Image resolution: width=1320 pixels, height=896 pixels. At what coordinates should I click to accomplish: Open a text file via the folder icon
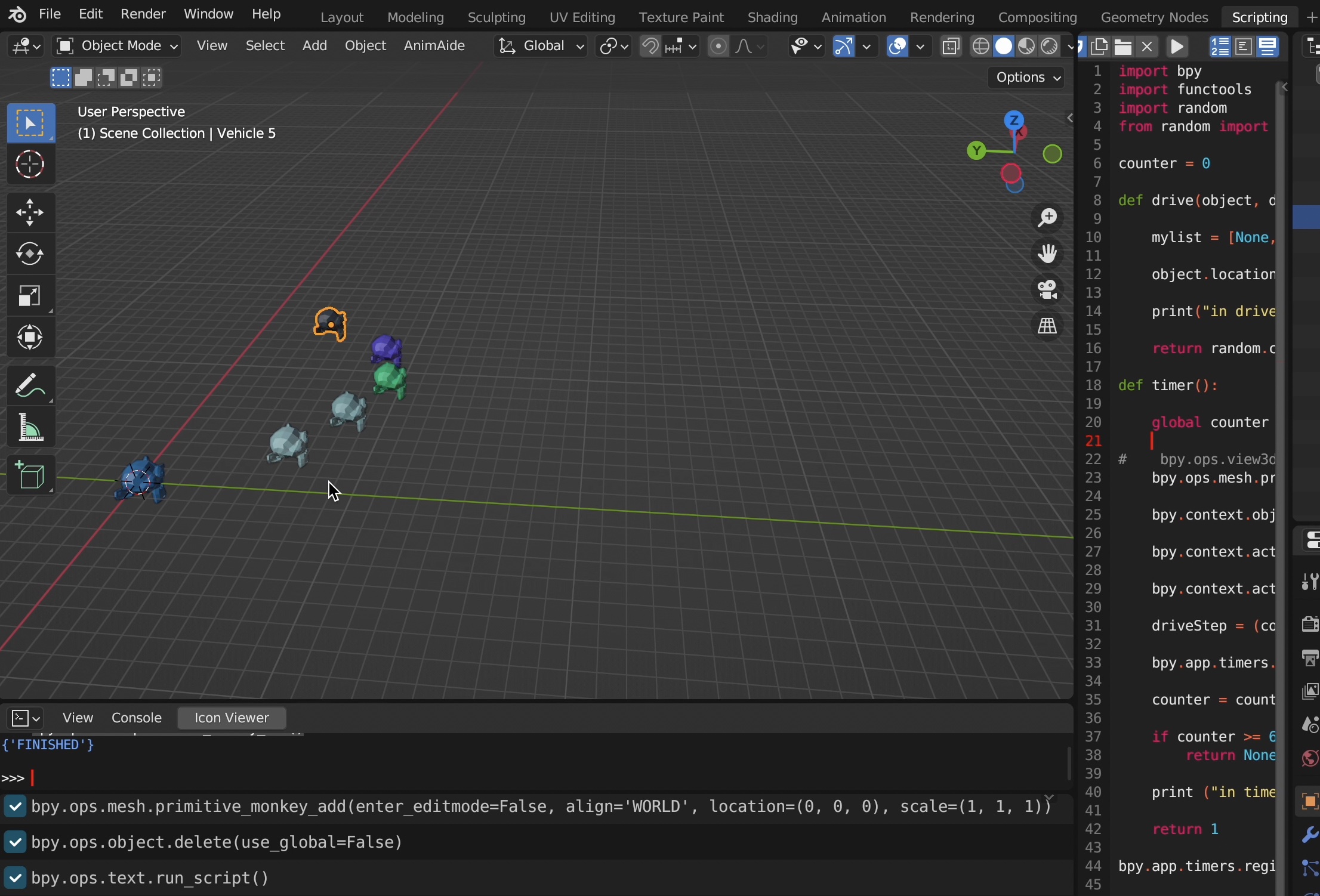(x=1123, y=46)
